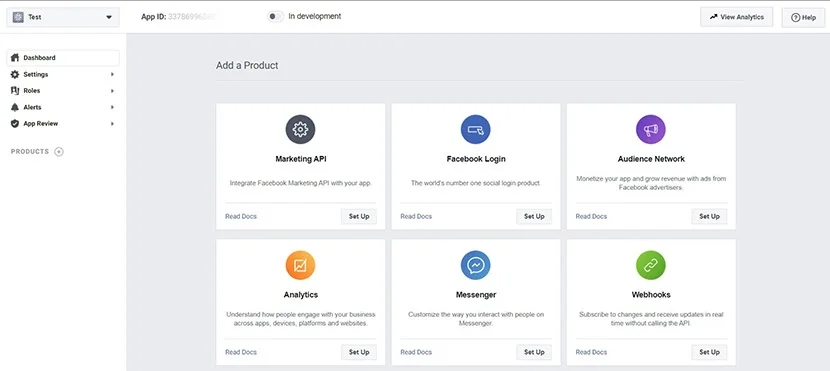Viewport: 830px width, 371px height.
Task: Click the blue Messenger icon
Action: [x=475, y=265]
